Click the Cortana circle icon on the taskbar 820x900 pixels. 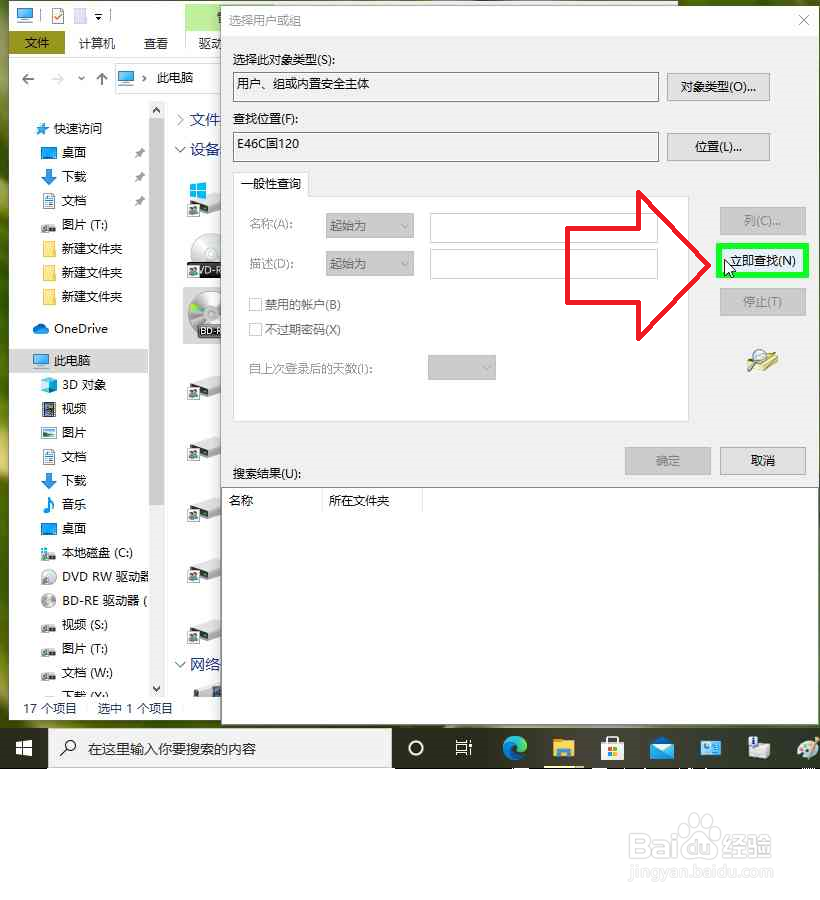416,748
